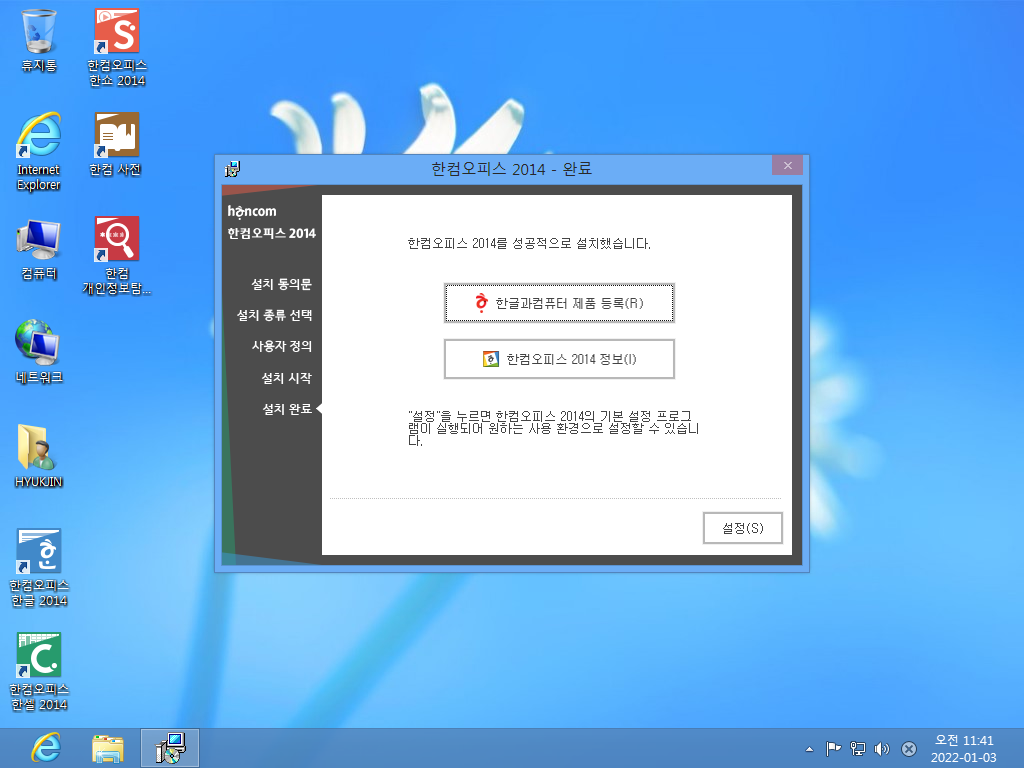Click the 설치 동의문 step label
The image size is (1024, 768).
pyautogui.click(x=281, y=284)
